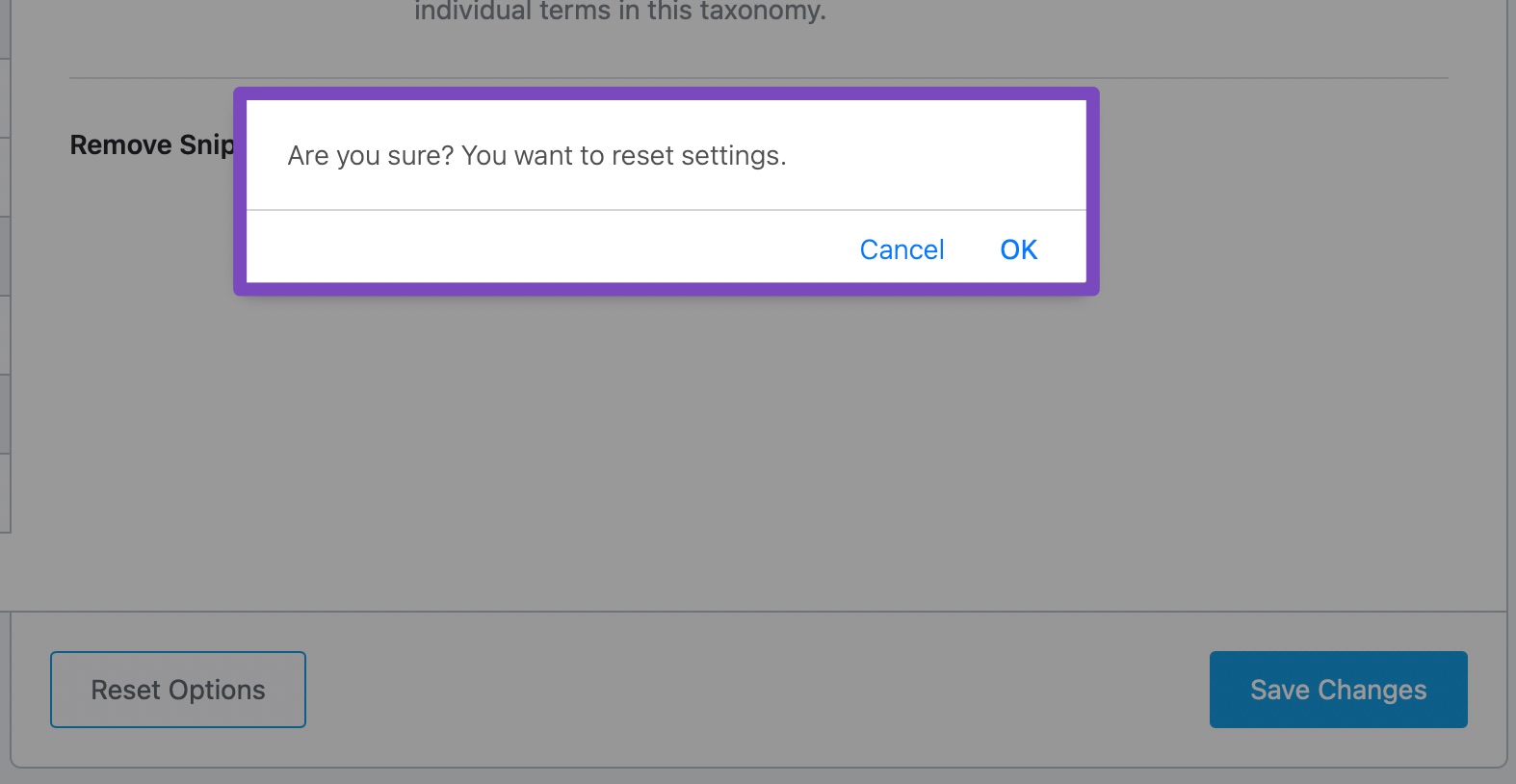
Task: Click the purple-bordered dialog box
Action: click(x=667, y=191)
